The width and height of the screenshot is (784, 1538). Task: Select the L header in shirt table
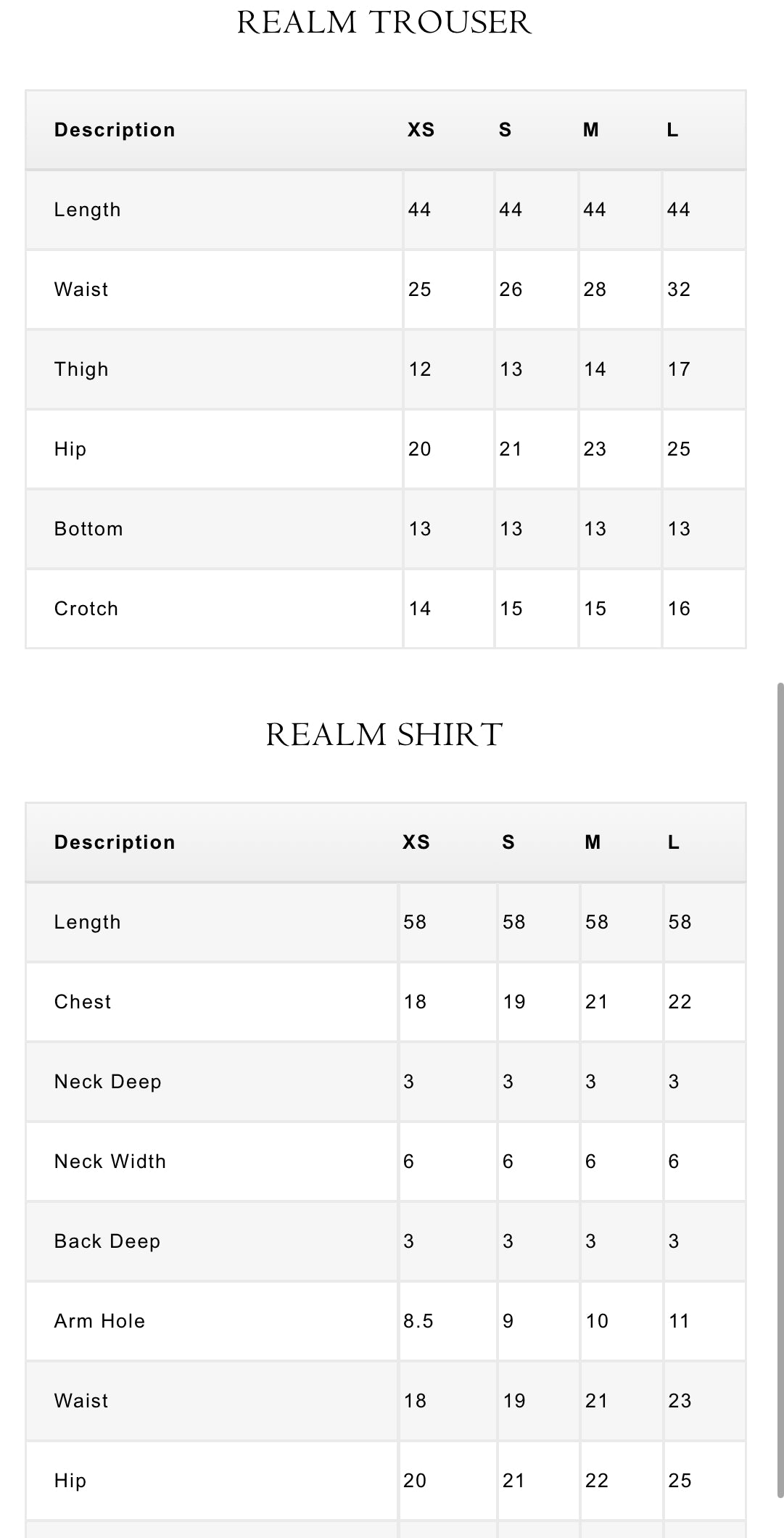[x=674, y=842]
